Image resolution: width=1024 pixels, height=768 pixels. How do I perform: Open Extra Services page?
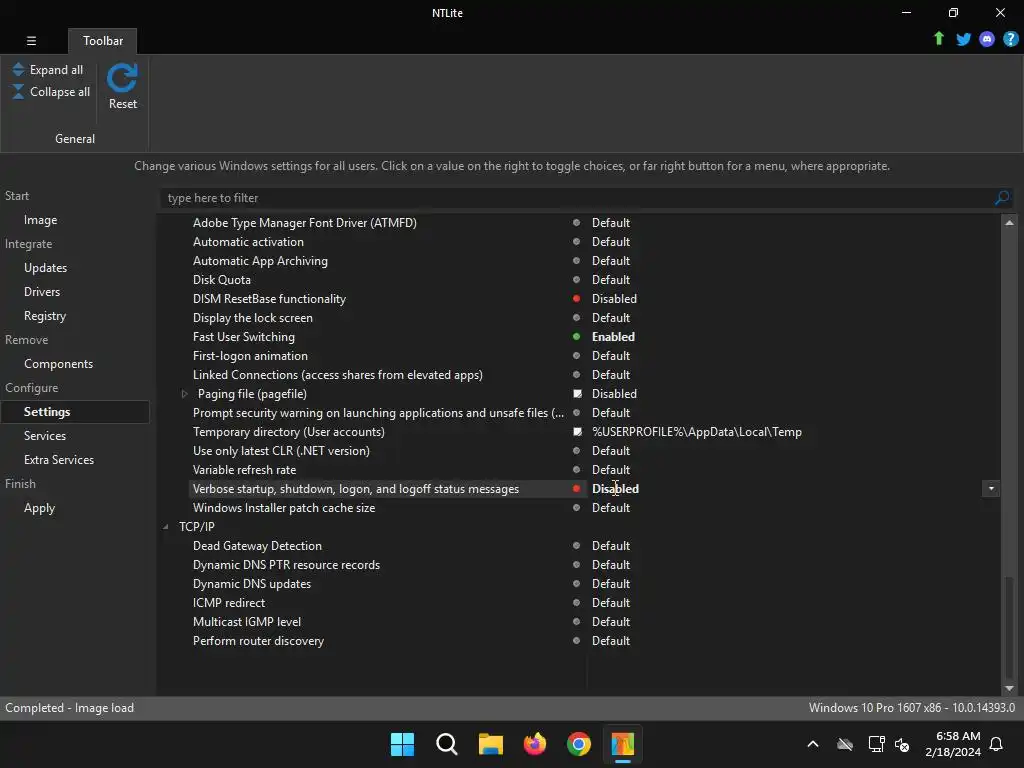59,460
